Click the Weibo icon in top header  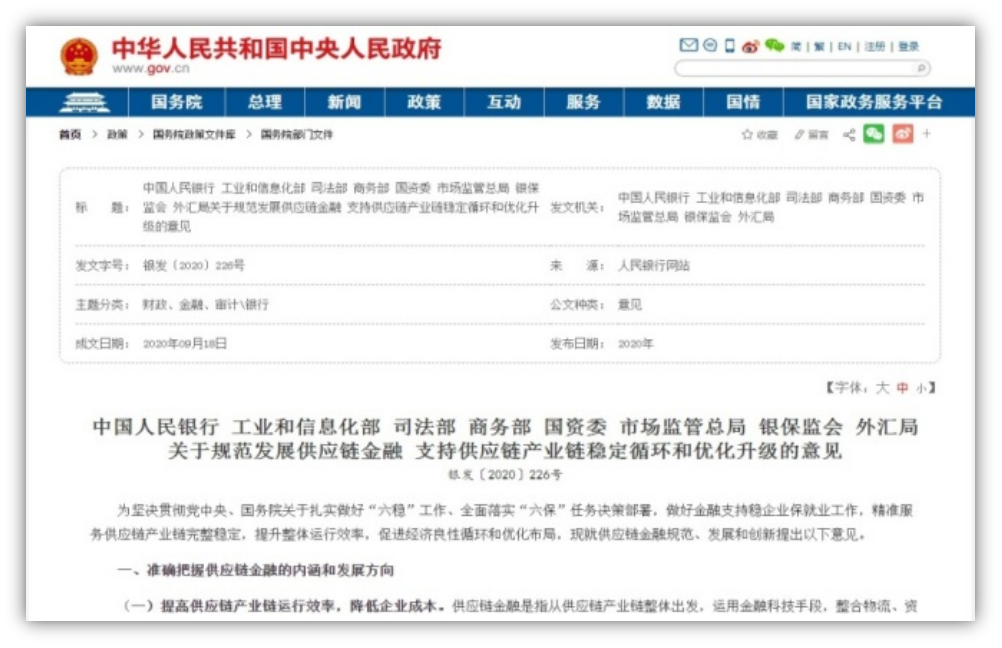click(750, 46)
